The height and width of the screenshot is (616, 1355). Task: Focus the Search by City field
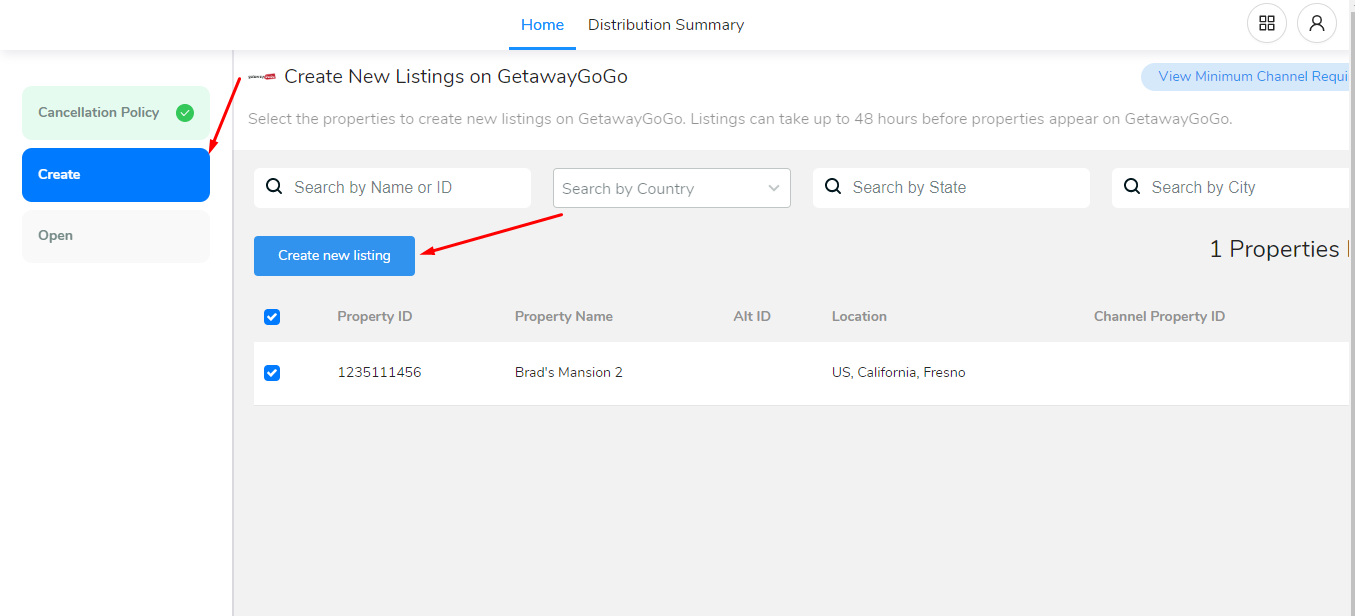pos(1232,188)
